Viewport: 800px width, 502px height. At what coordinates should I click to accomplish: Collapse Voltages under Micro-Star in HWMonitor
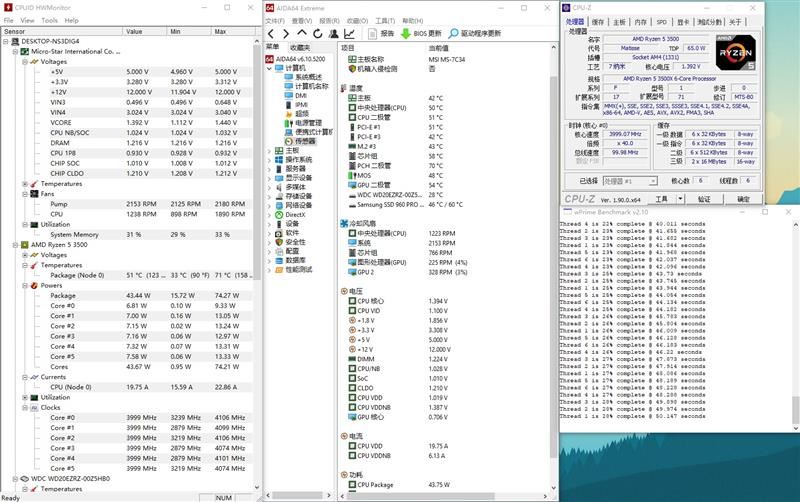[x=24, y=62]
